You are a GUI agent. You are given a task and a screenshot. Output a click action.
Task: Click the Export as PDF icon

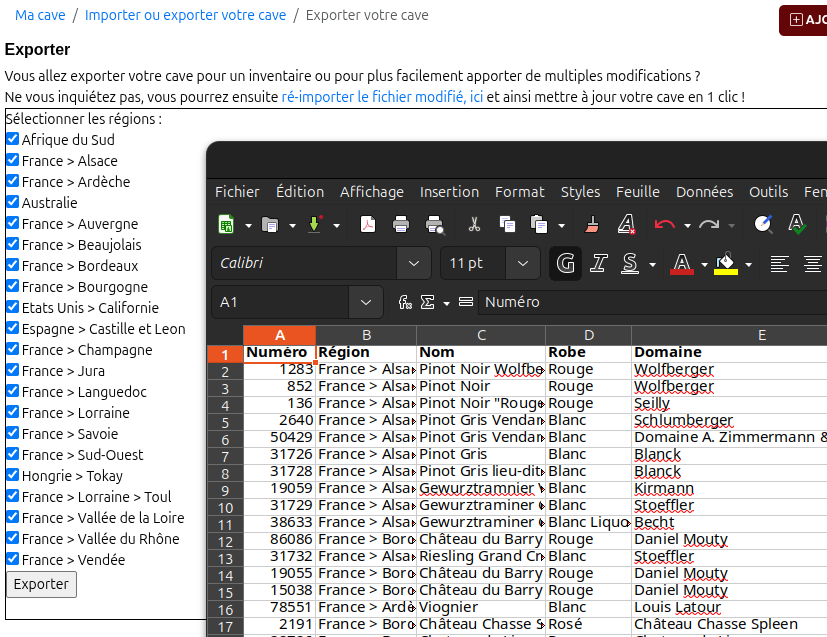pos(368,225)
